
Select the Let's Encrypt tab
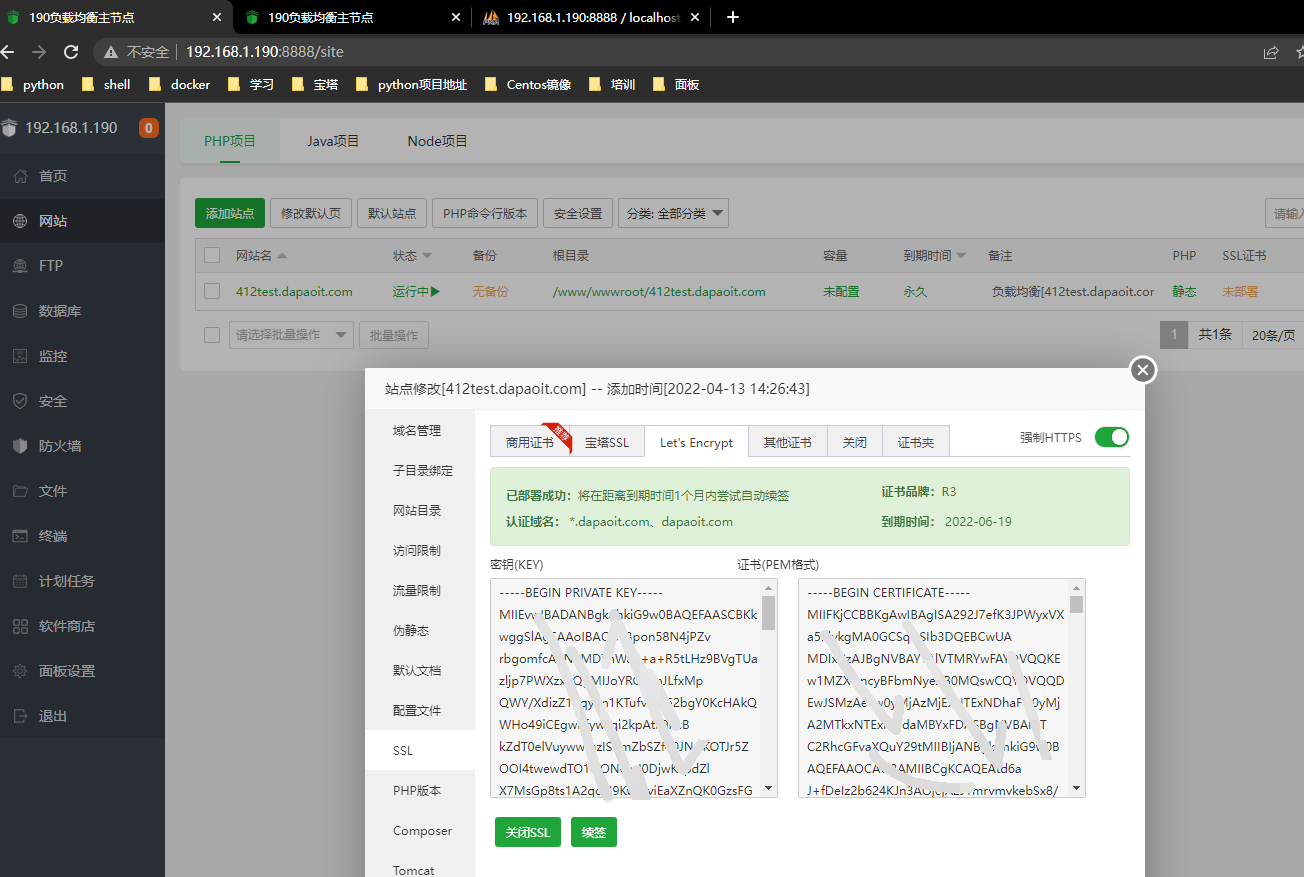(696, 442)
